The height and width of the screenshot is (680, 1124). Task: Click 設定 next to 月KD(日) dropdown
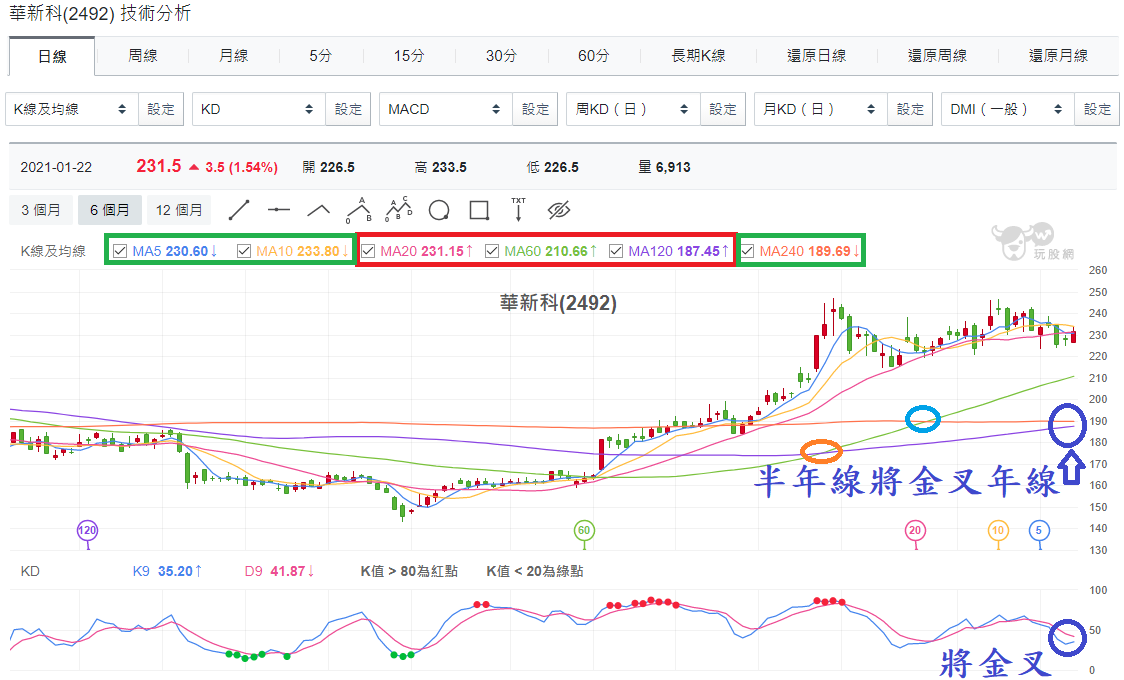coord(910,109)
